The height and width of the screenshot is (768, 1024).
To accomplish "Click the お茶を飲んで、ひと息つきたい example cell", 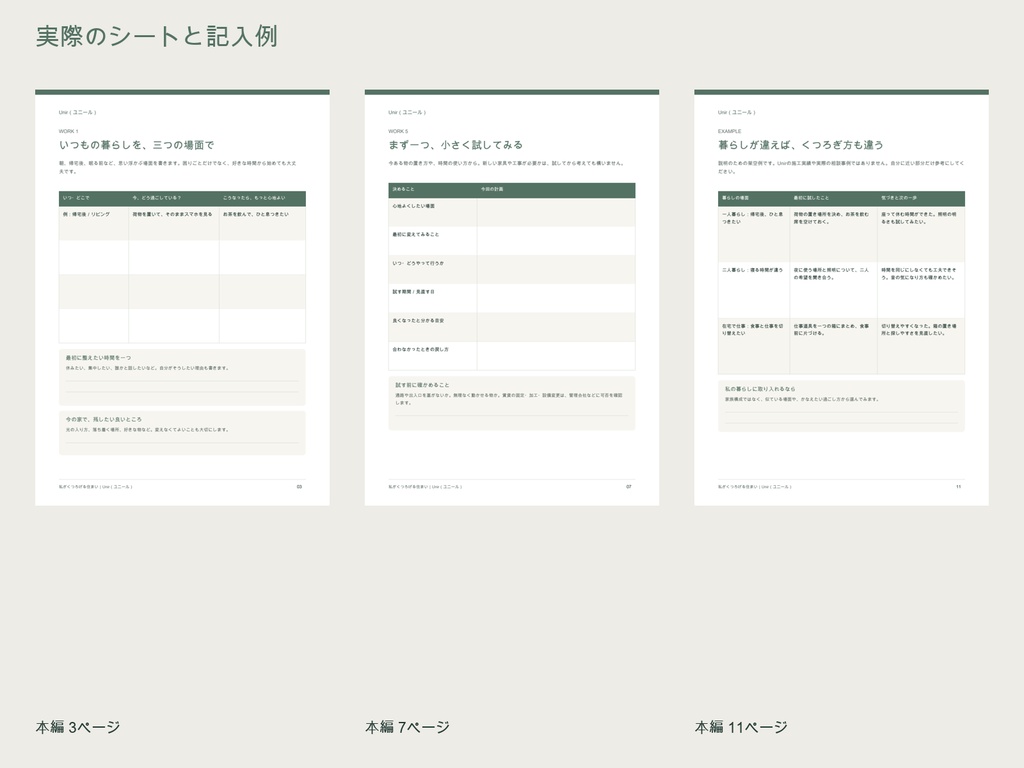I will point(263,223).
